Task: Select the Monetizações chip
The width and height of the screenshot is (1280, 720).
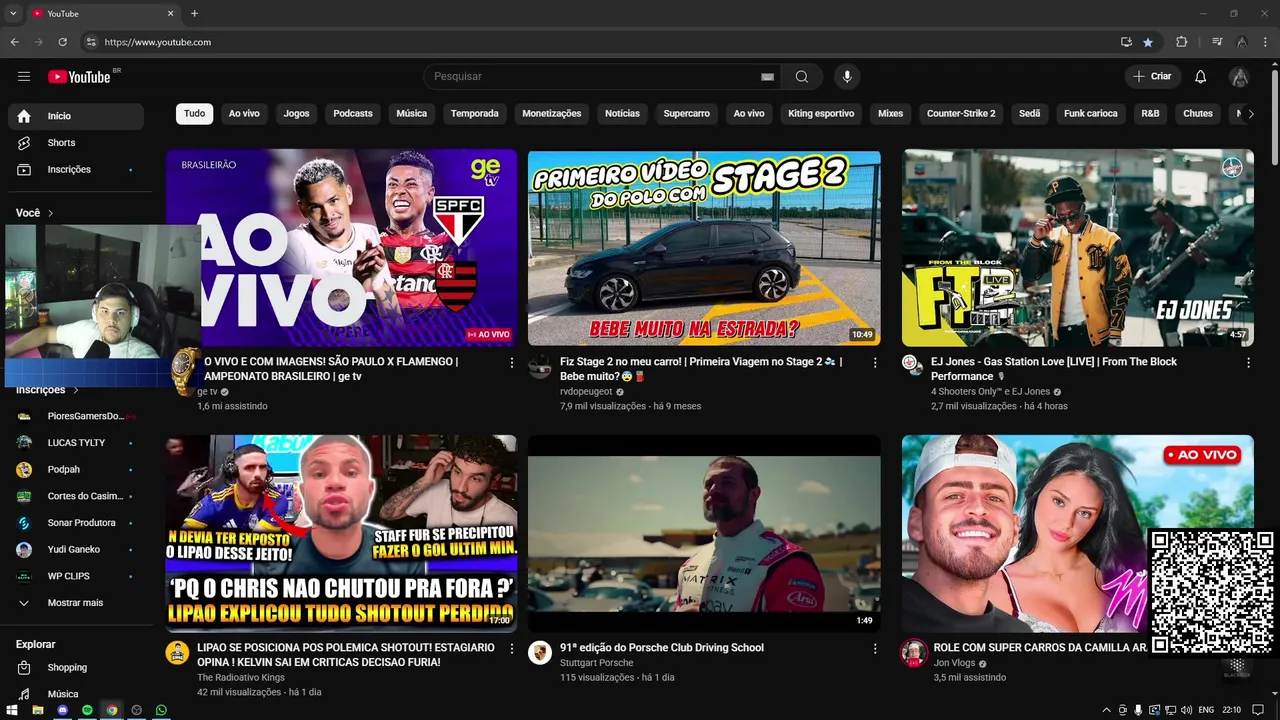Action: coord(552,114)
